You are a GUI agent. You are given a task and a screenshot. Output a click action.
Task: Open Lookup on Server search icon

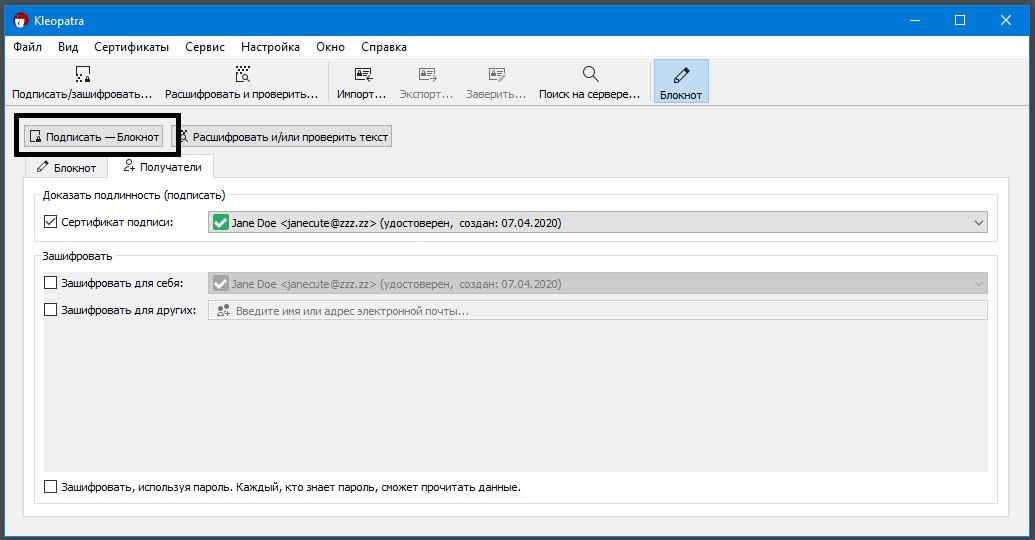coord(590,75)
